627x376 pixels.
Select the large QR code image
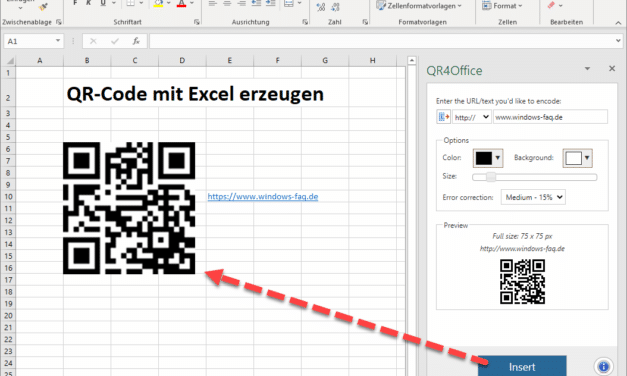[129, 208]
